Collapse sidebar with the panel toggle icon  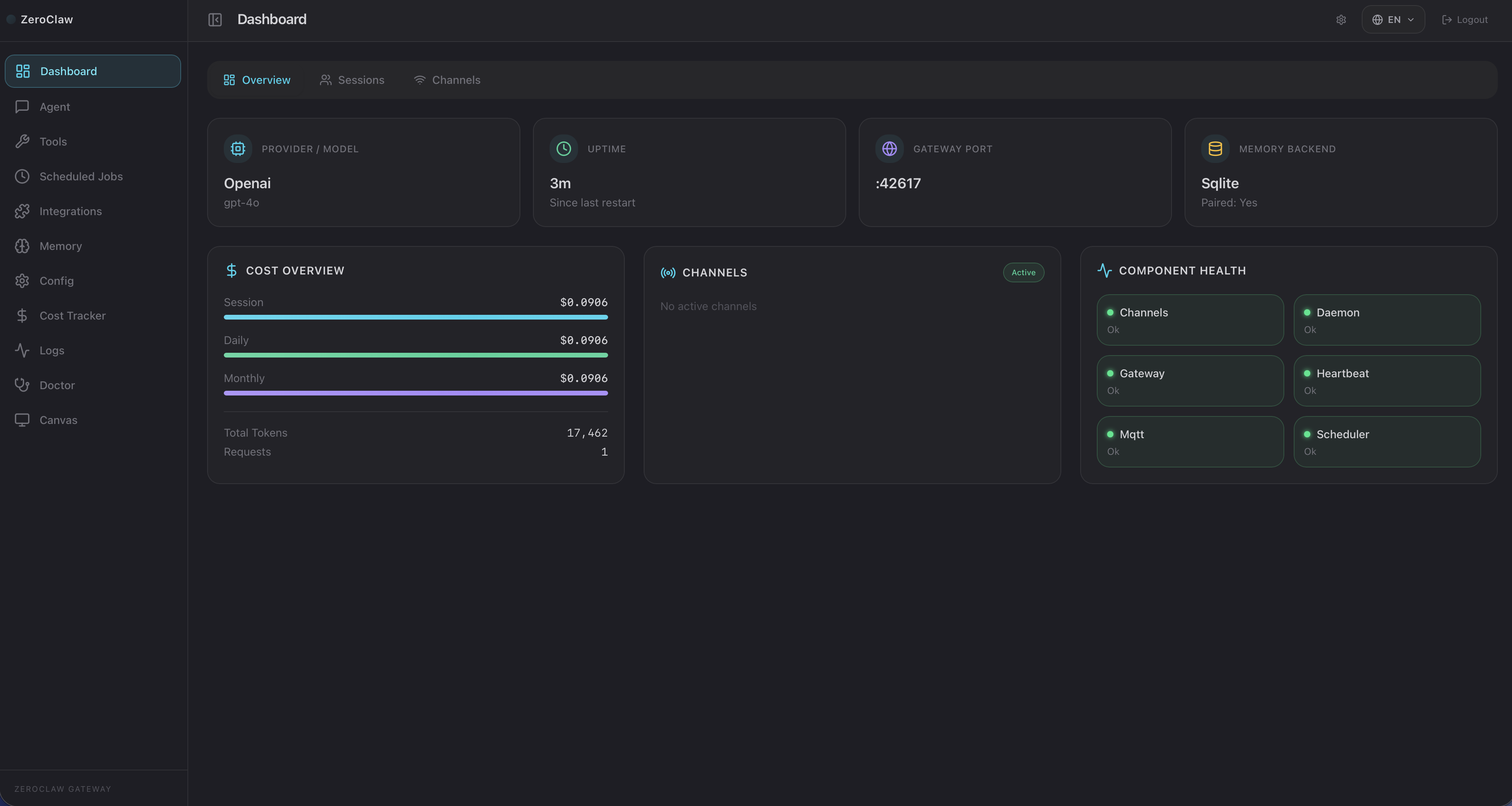coord(215,19)
